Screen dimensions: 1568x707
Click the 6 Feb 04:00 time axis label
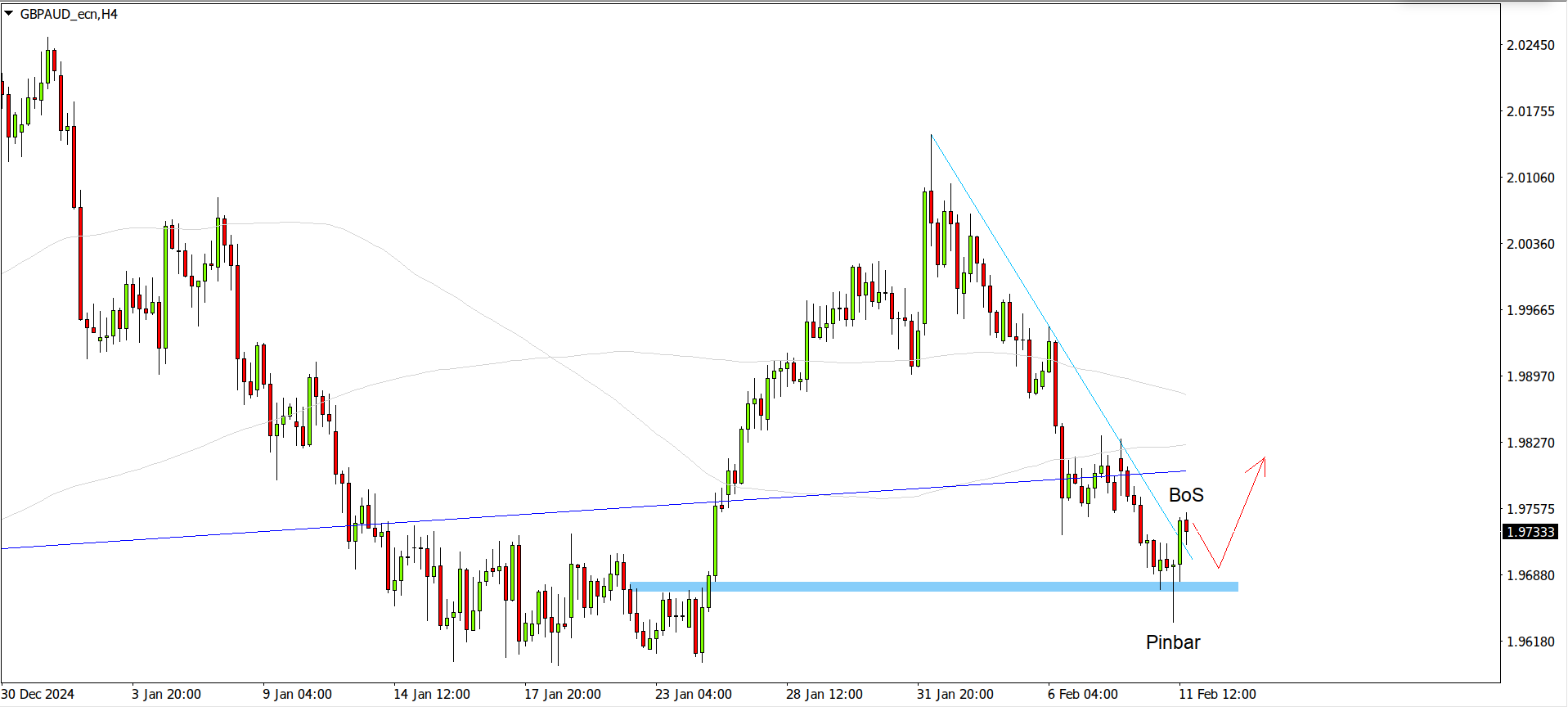point(1083,694)
